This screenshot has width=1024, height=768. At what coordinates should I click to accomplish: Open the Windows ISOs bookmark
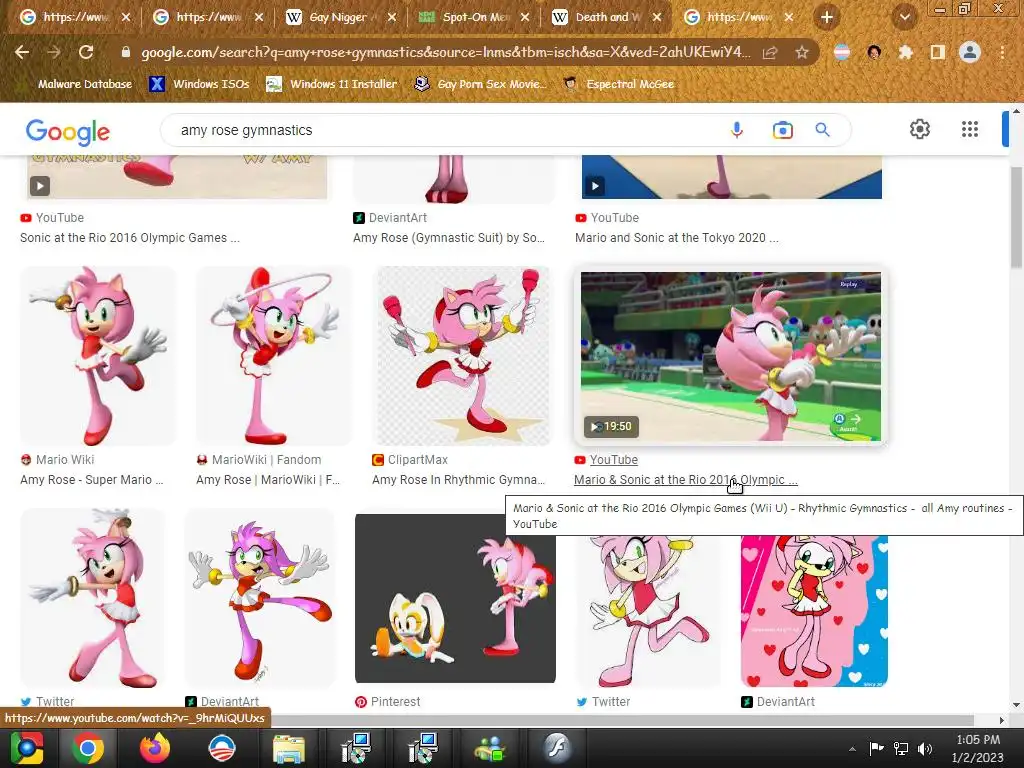click(200, 84)
